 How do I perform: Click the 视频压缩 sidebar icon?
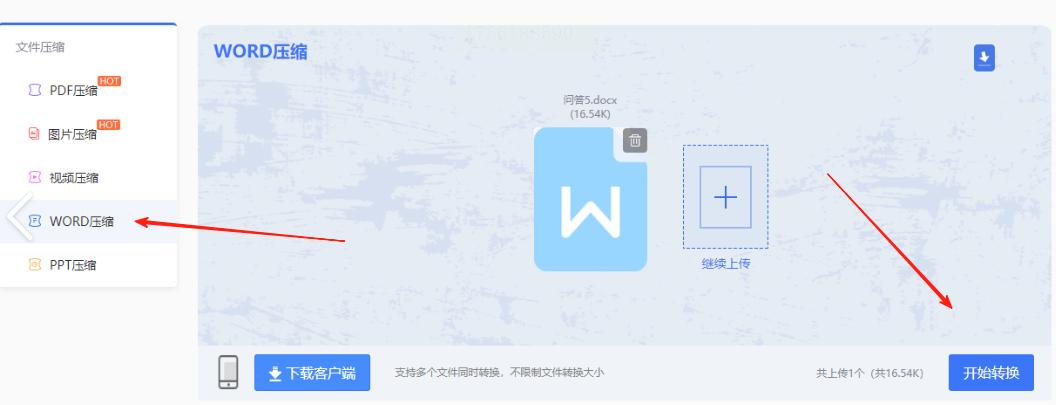click(x=34, y=177)
